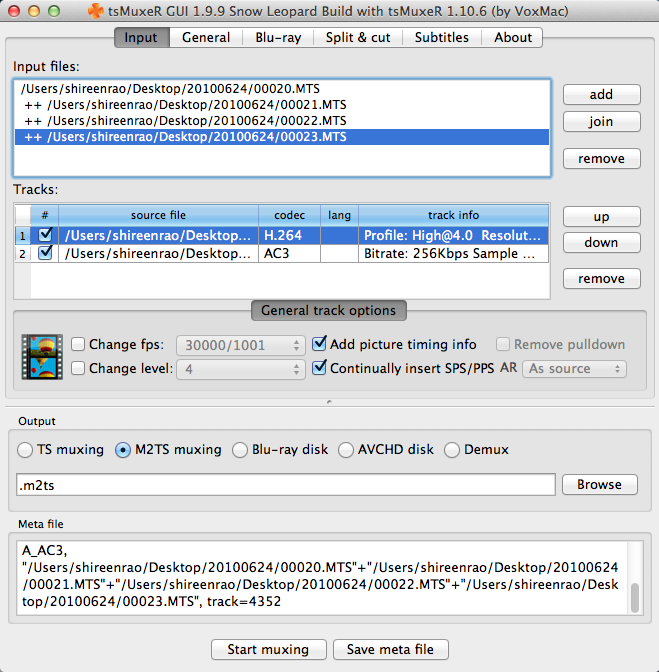The height and width of the screenshot is (672, 659).
Task: Uncheck Add picture timing info
Action: [319, 344]
